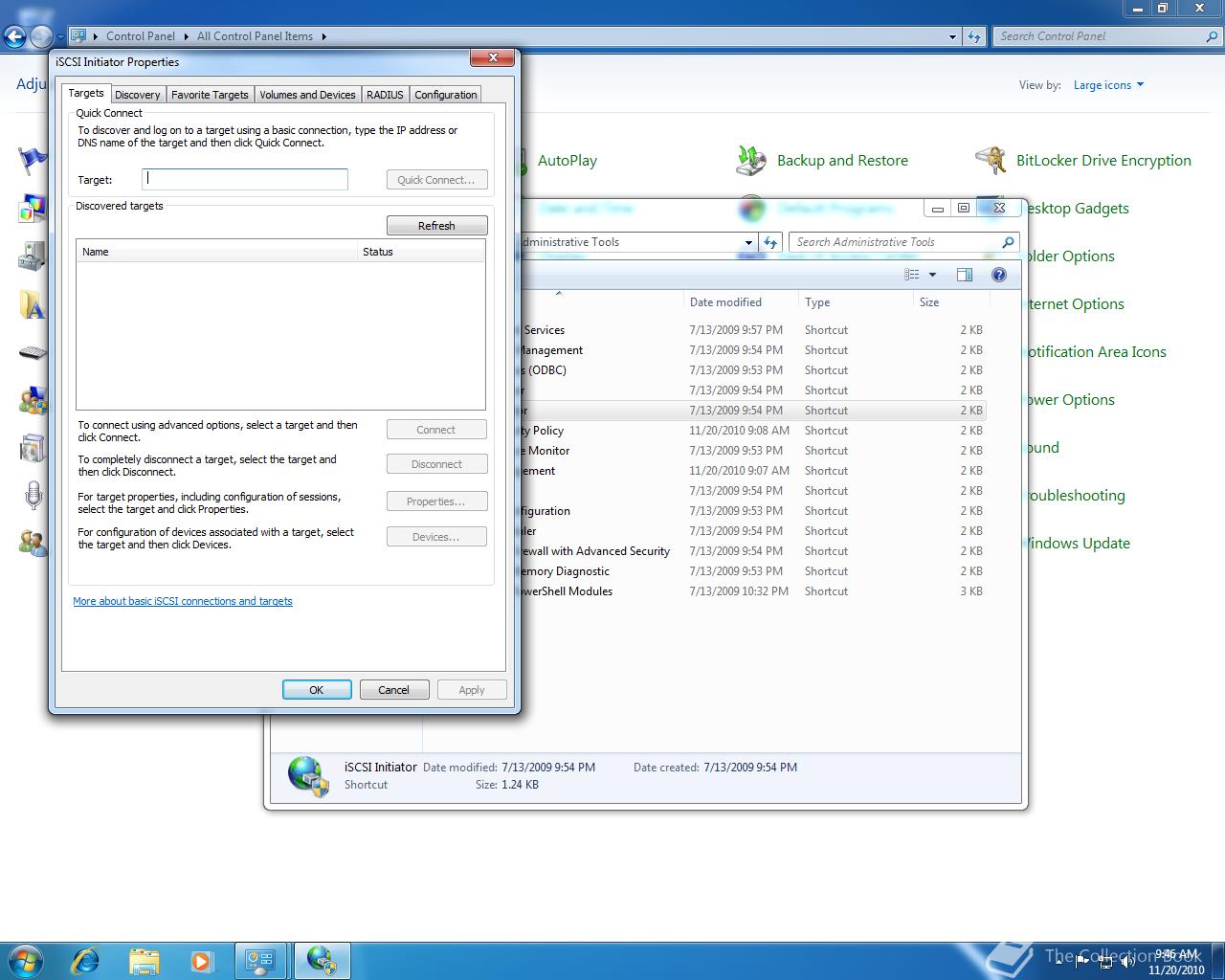Image resolution: width=1225 pixels, height=980 pixels.
Task: Open the view options arrow in Administrative Tools
Action: click(x=932, y=275)
